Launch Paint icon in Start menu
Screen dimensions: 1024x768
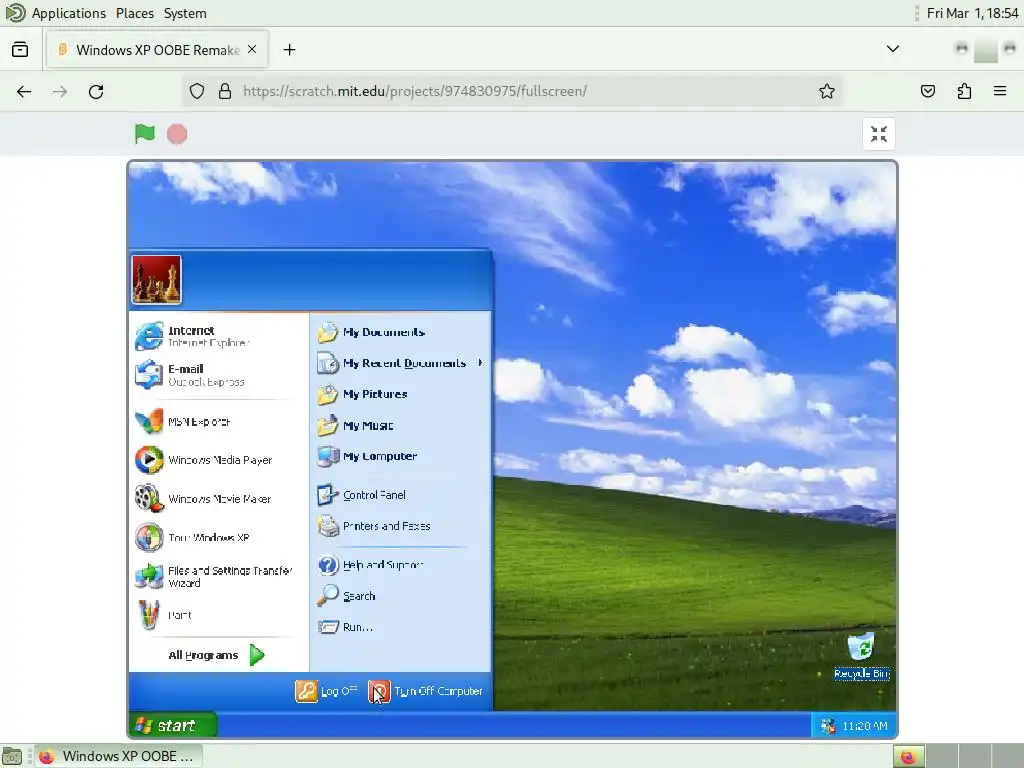[149, 615]
